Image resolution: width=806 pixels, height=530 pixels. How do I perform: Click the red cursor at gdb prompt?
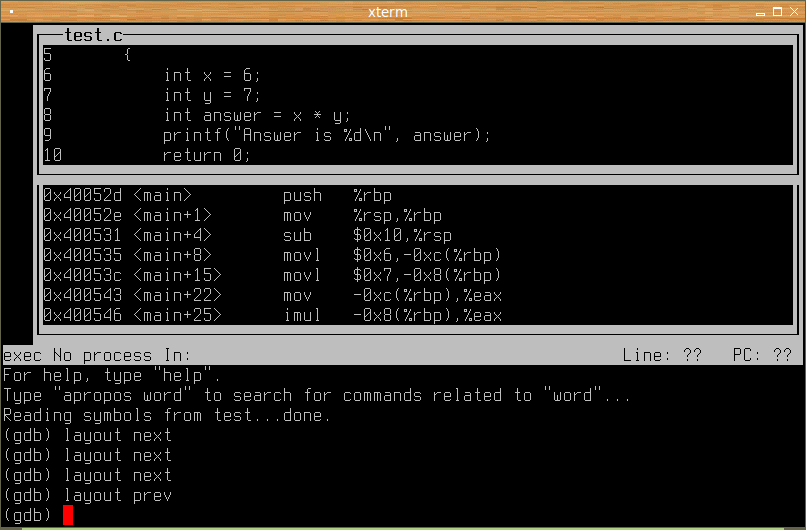click(68, 515)
